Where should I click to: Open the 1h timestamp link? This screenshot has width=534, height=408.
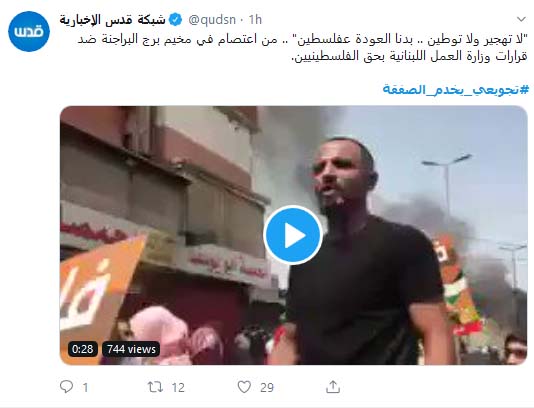255,20
